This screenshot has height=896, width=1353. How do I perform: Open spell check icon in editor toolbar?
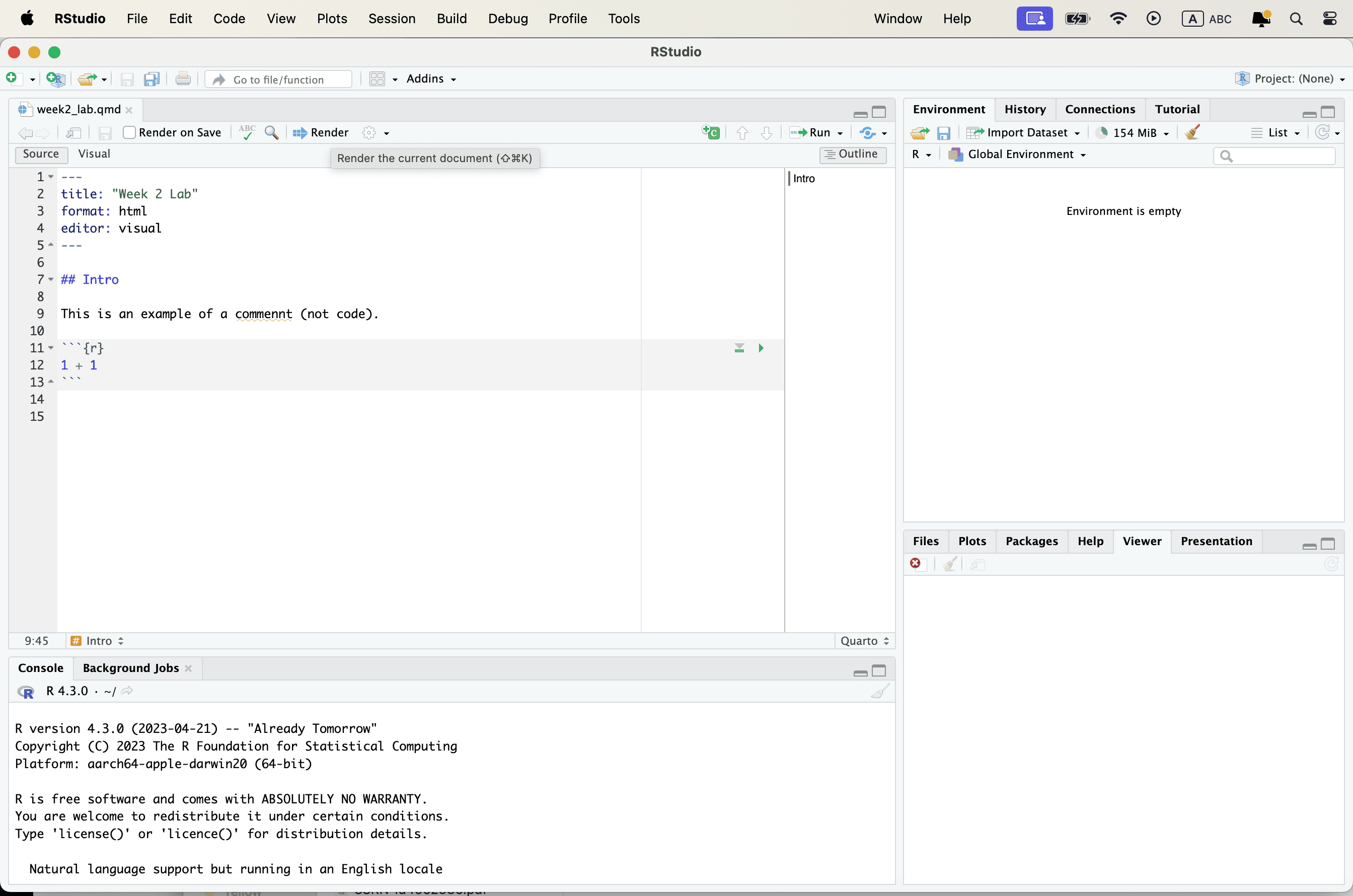pos(247,132)
